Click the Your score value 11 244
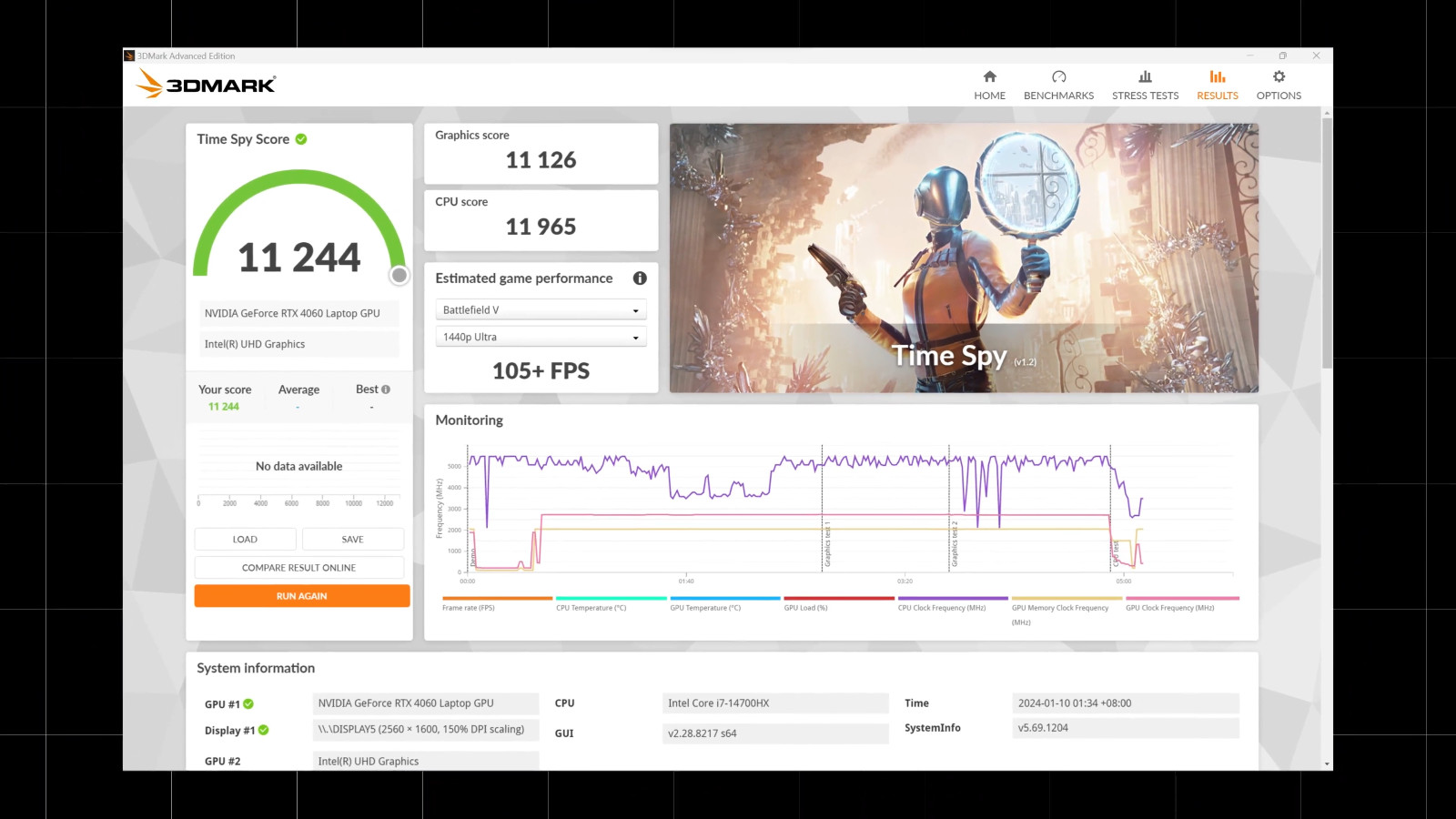Screen dimensions: 1456x819 click(x=224, y=407)
